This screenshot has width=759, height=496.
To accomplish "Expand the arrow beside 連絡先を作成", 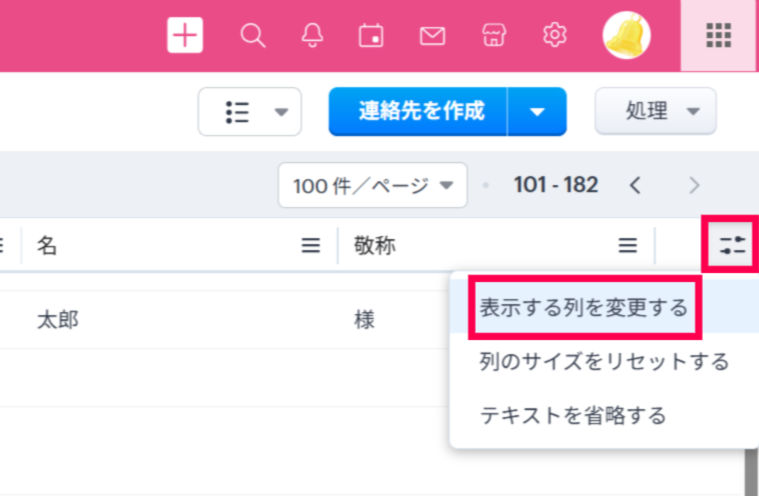I will [x=538, y=112].
